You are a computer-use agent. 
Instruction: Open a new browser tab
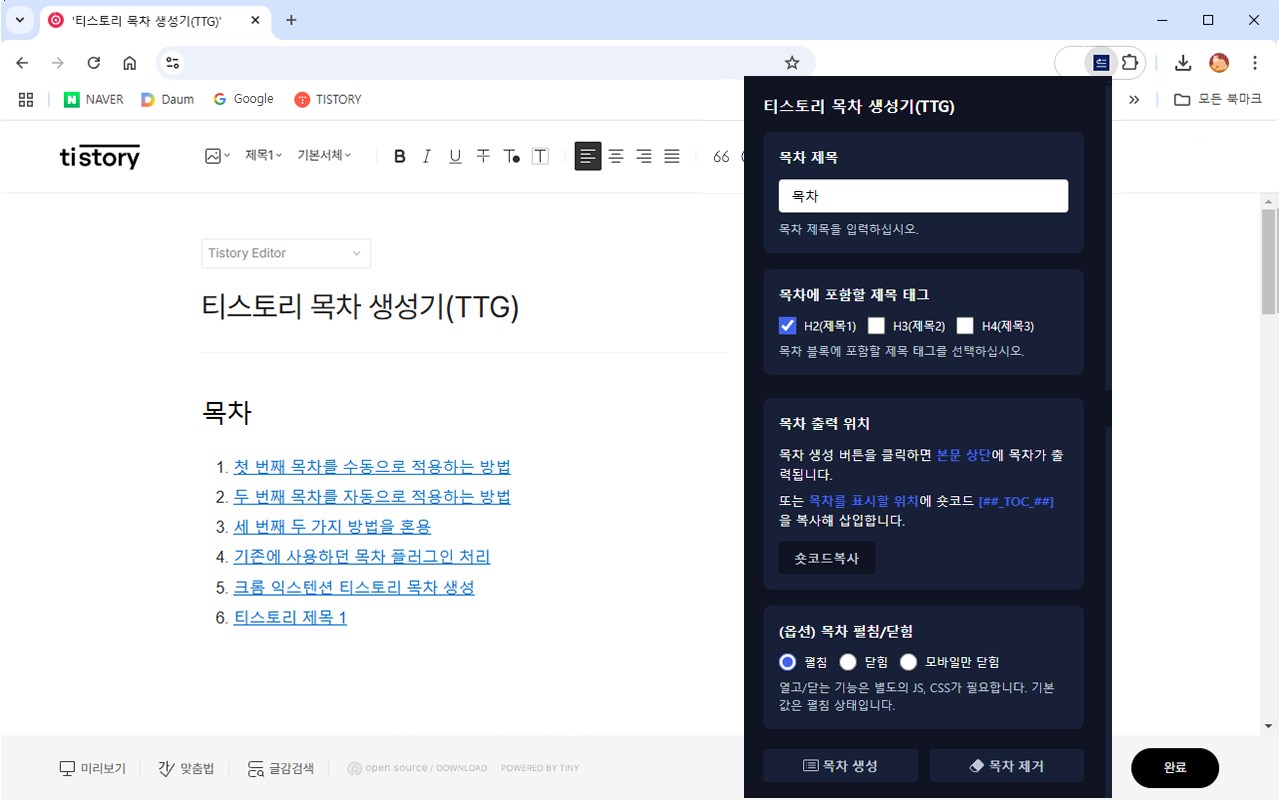coord(291,20)
